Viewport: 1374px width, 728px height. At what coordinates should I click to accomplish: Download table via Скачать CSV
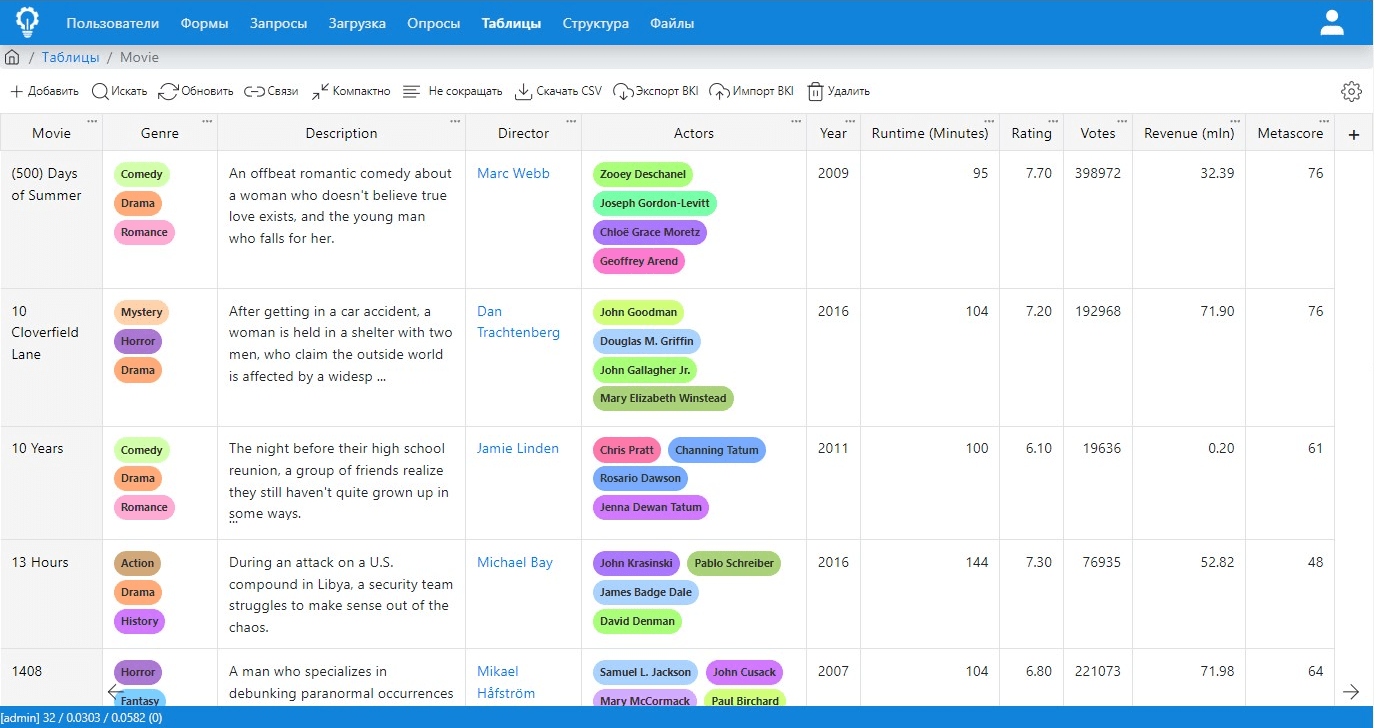(x=558, y=91)
